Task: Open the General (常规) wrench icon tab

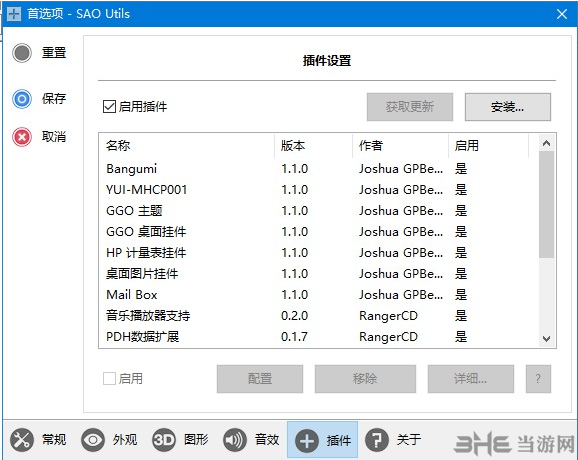Action: (22, 439)
